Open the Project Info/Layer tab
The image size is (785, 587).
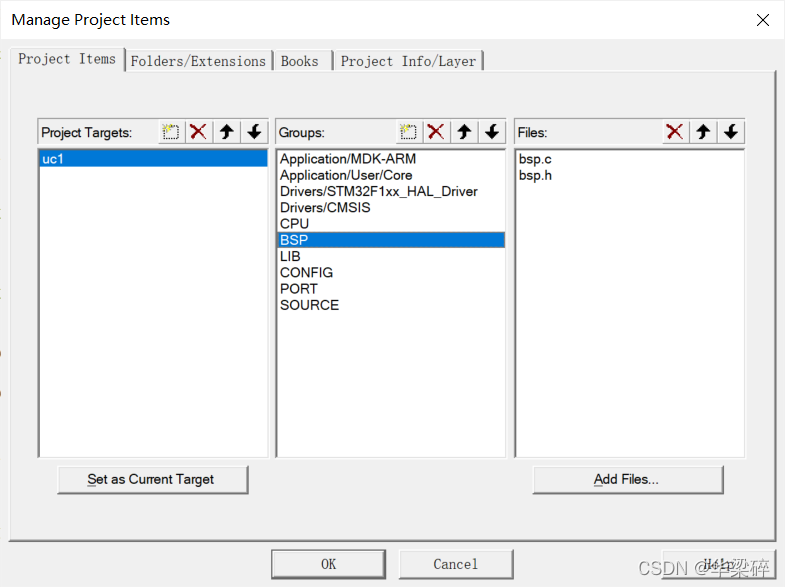(x=409, y=61)
